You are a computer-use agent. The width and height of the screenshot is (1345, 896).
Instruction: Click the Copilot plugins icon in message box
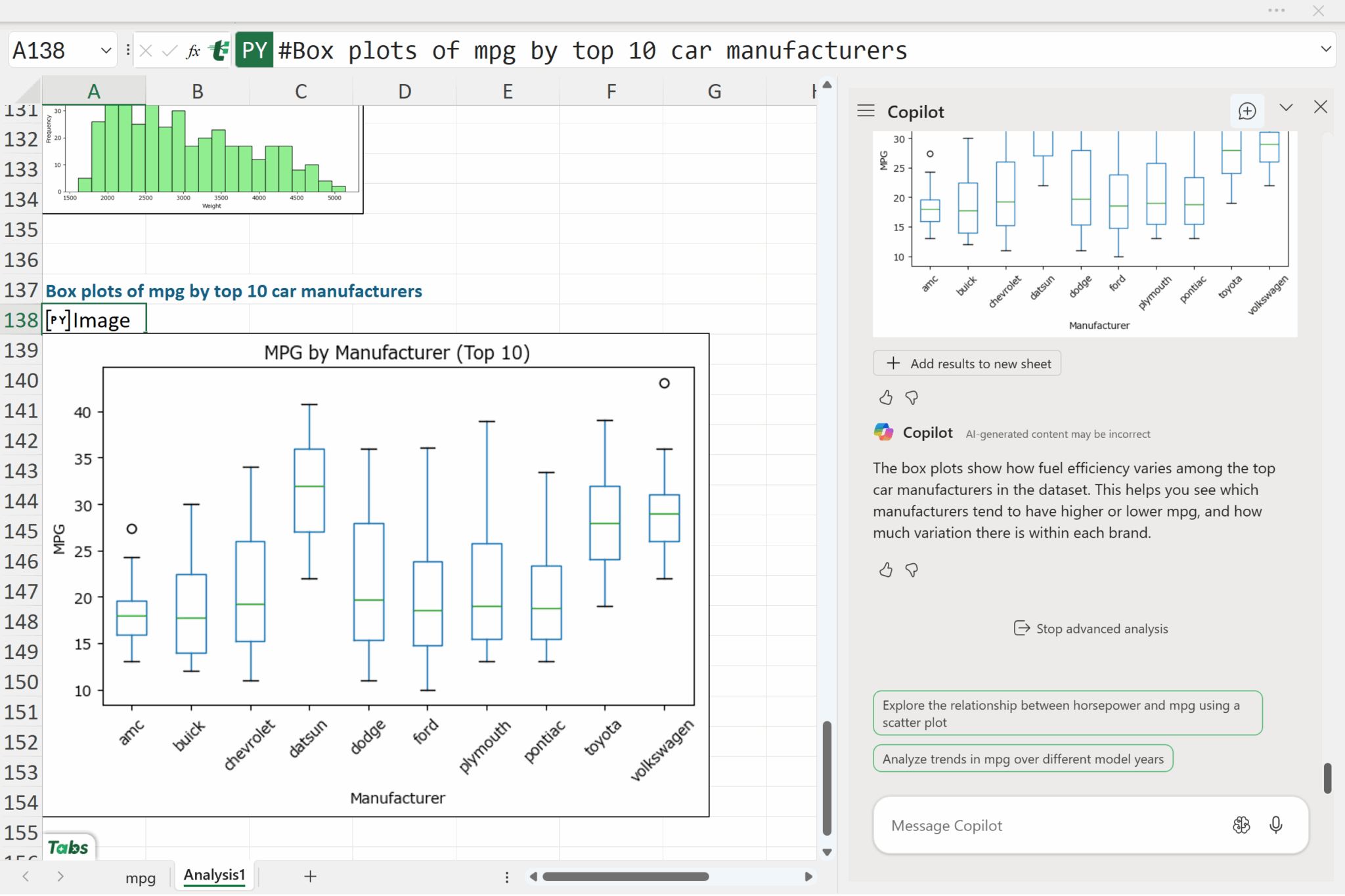[1241, 825]
